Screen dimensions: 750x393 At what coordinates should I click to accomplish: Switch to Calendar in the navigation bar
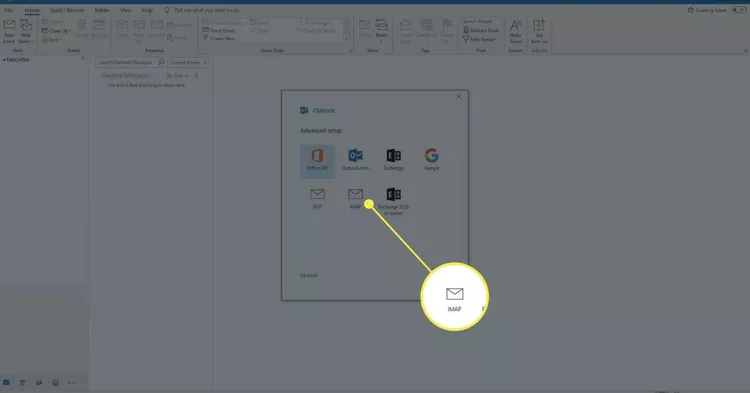click(22, 382)
